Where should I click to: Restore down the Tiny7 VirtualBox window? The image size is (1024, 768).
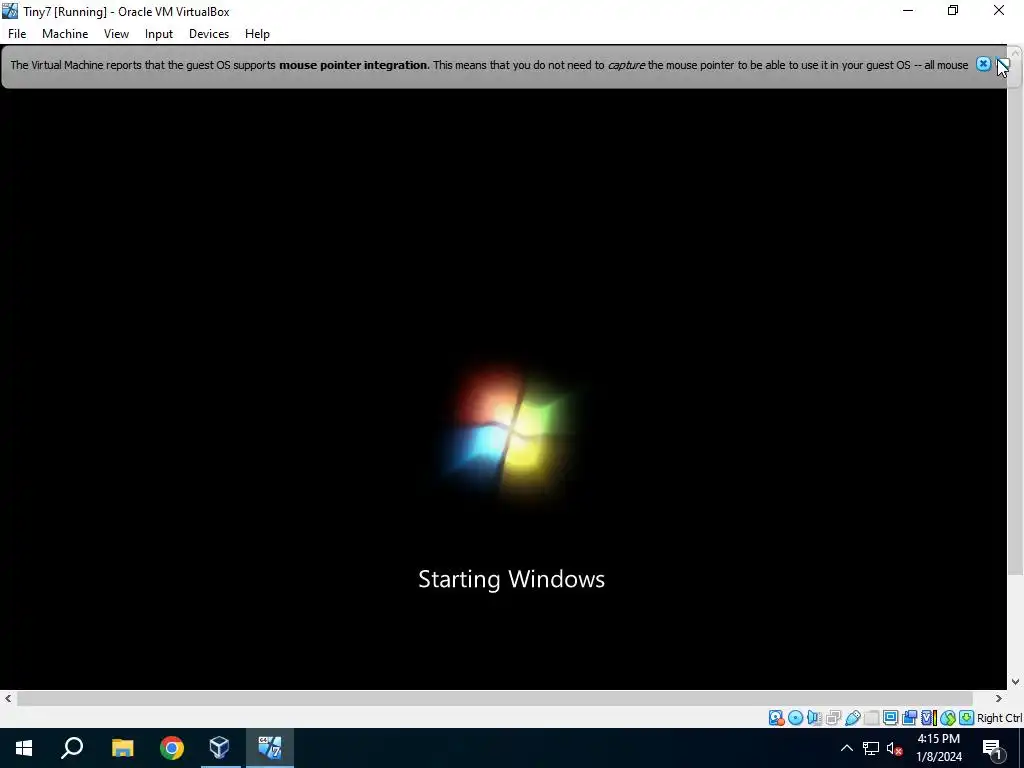(953, 11)
